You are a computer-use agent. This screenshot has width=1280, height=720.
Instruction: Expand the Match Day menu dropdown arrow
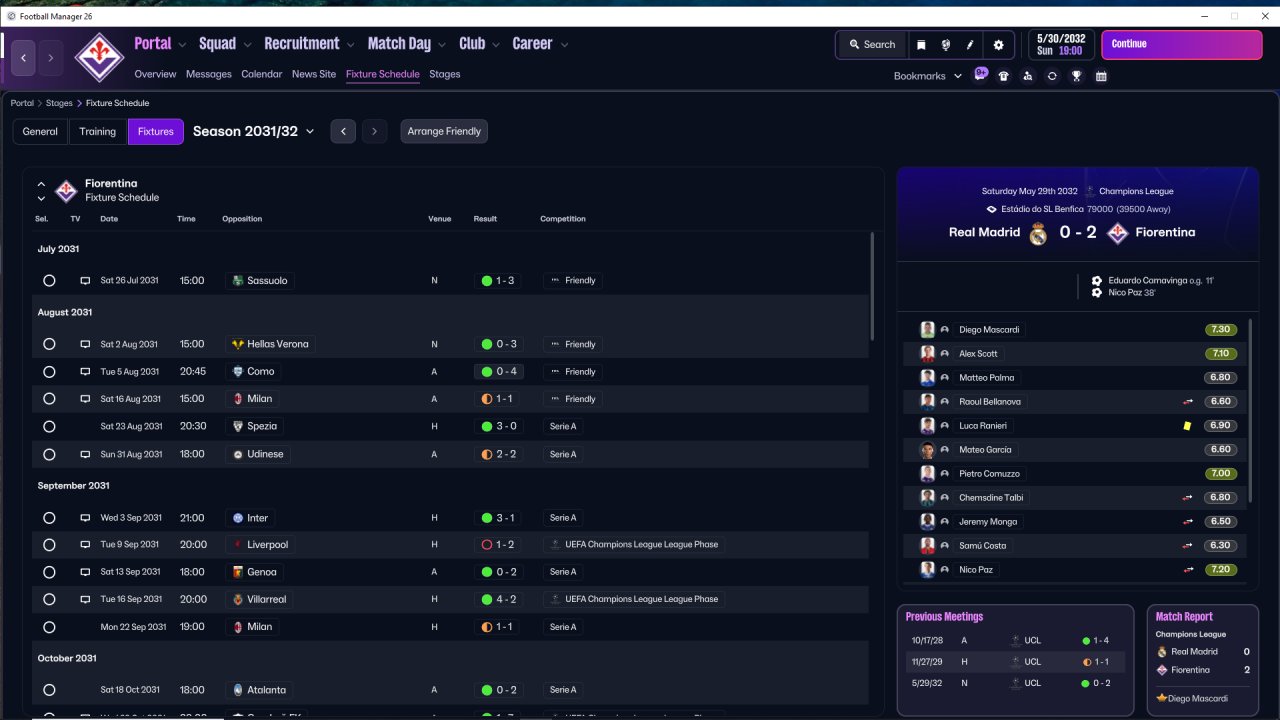442,45
